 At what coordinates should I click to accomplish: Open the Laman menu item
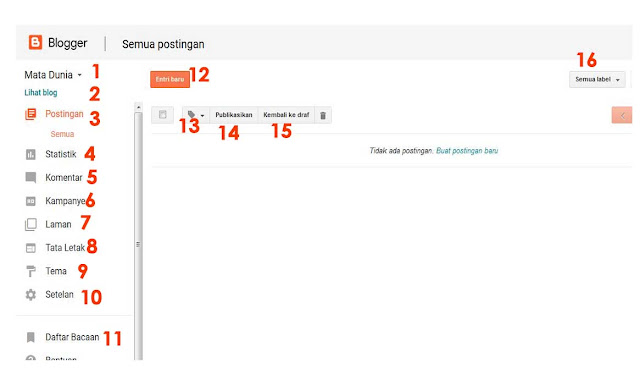(x=58, y=225)
